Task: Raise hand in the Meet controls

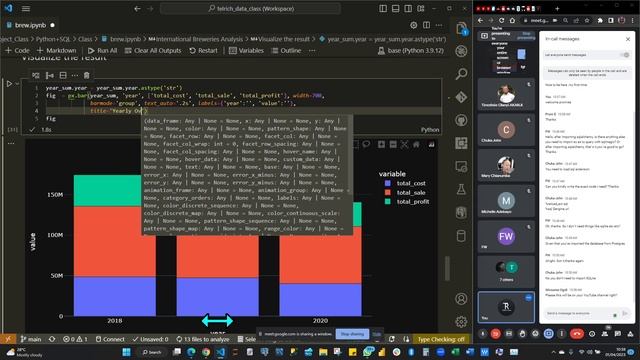Action: point(522,334)
